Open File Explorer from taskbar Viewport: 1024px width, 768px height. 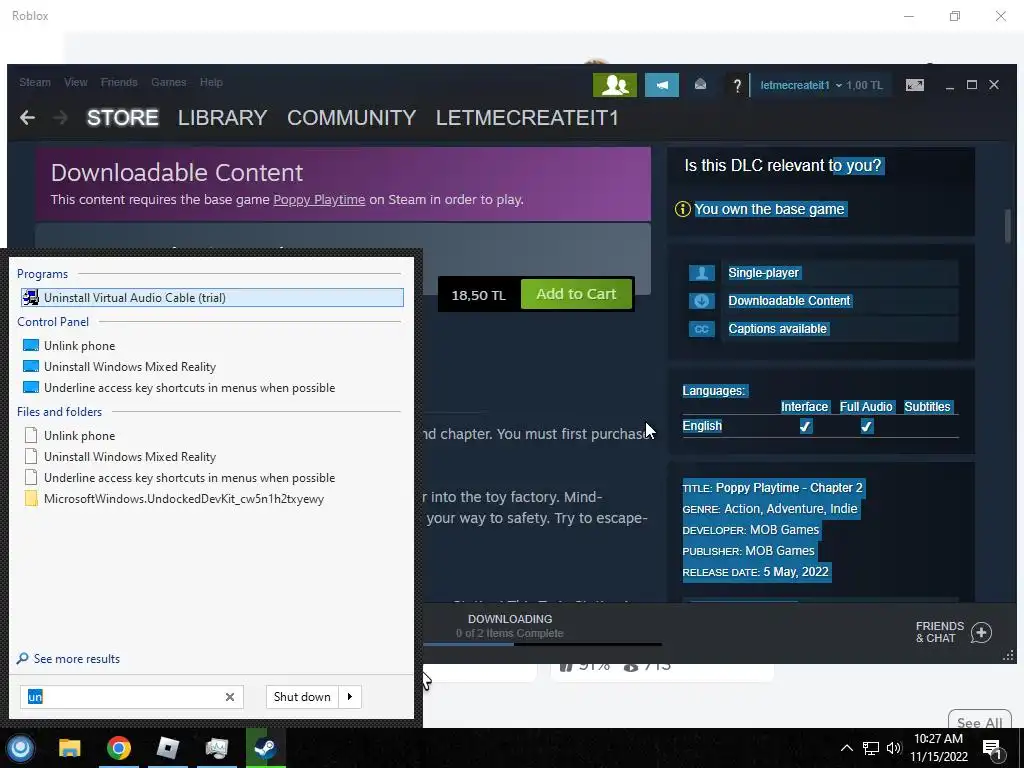pyautogui.click(x=69, y=748)
